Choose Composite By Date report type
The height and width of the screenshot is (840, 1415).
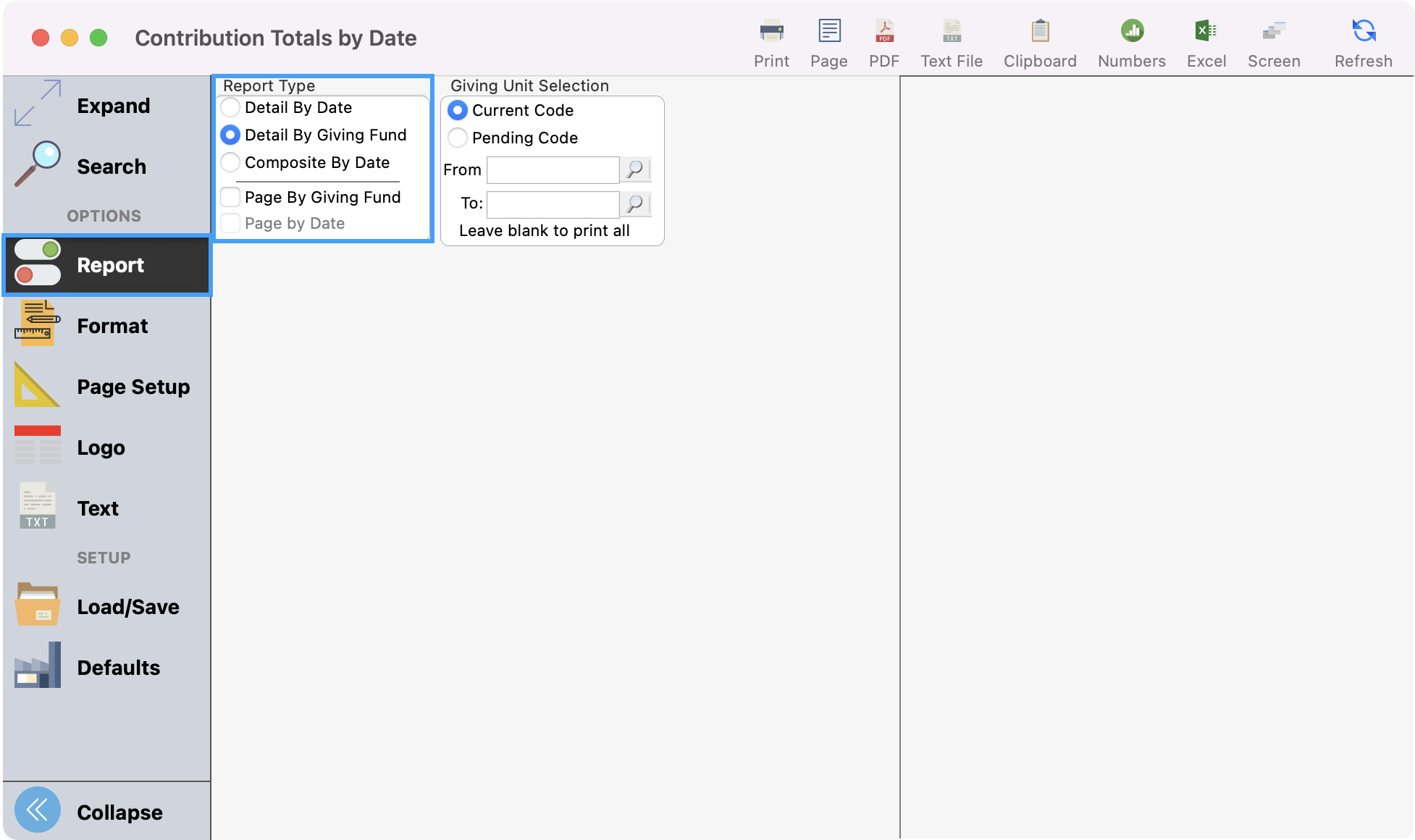(x=230, y=162)
